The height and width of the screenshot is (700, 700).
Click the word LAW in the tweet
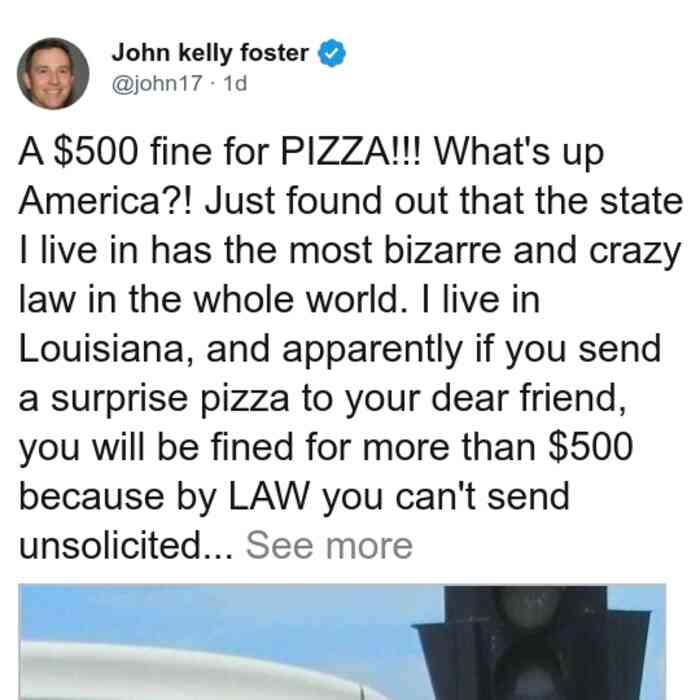coord(269,496)
